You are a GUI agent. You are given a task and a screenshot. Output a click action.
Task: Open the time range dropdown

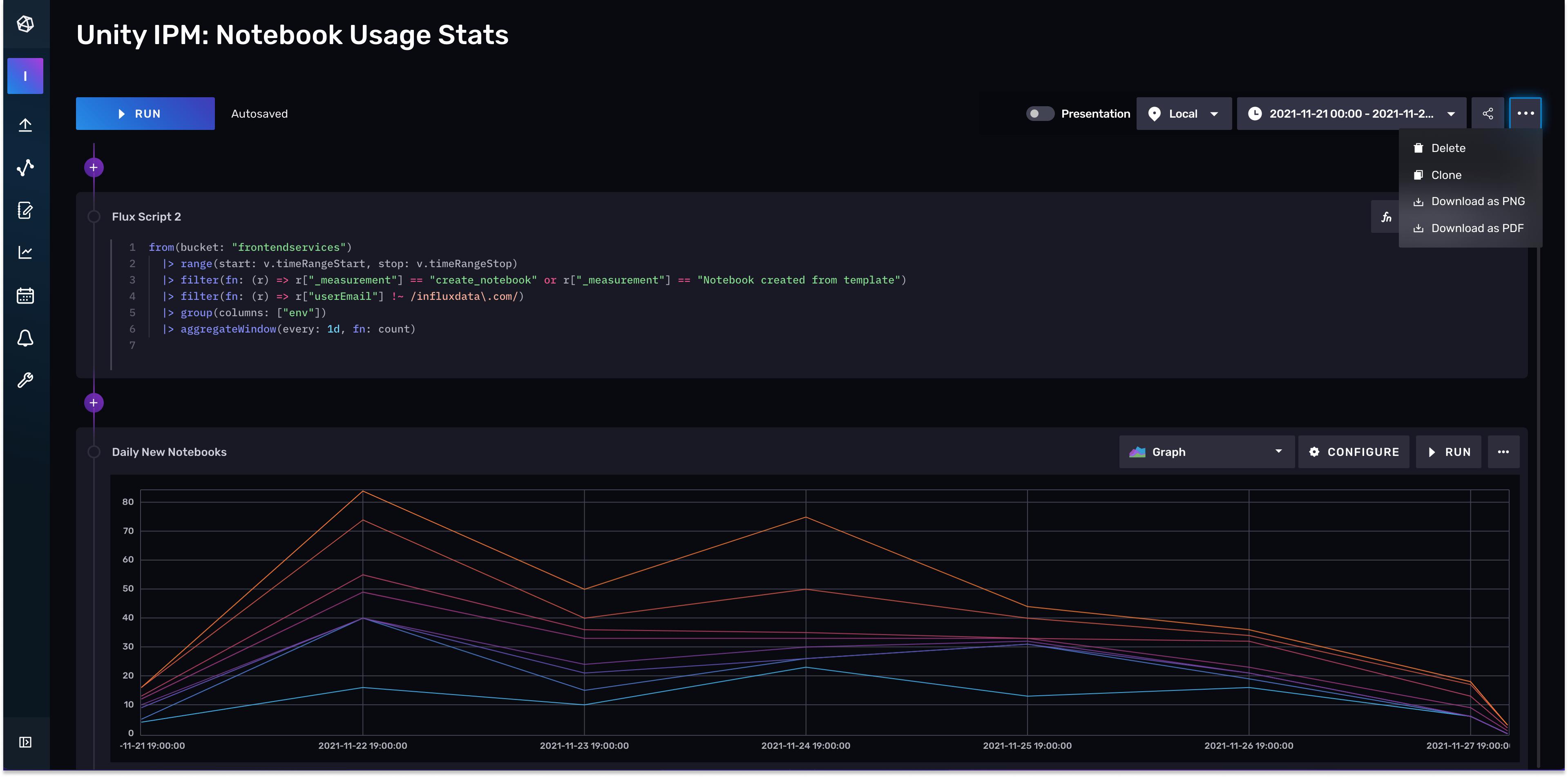[1351, 114]
